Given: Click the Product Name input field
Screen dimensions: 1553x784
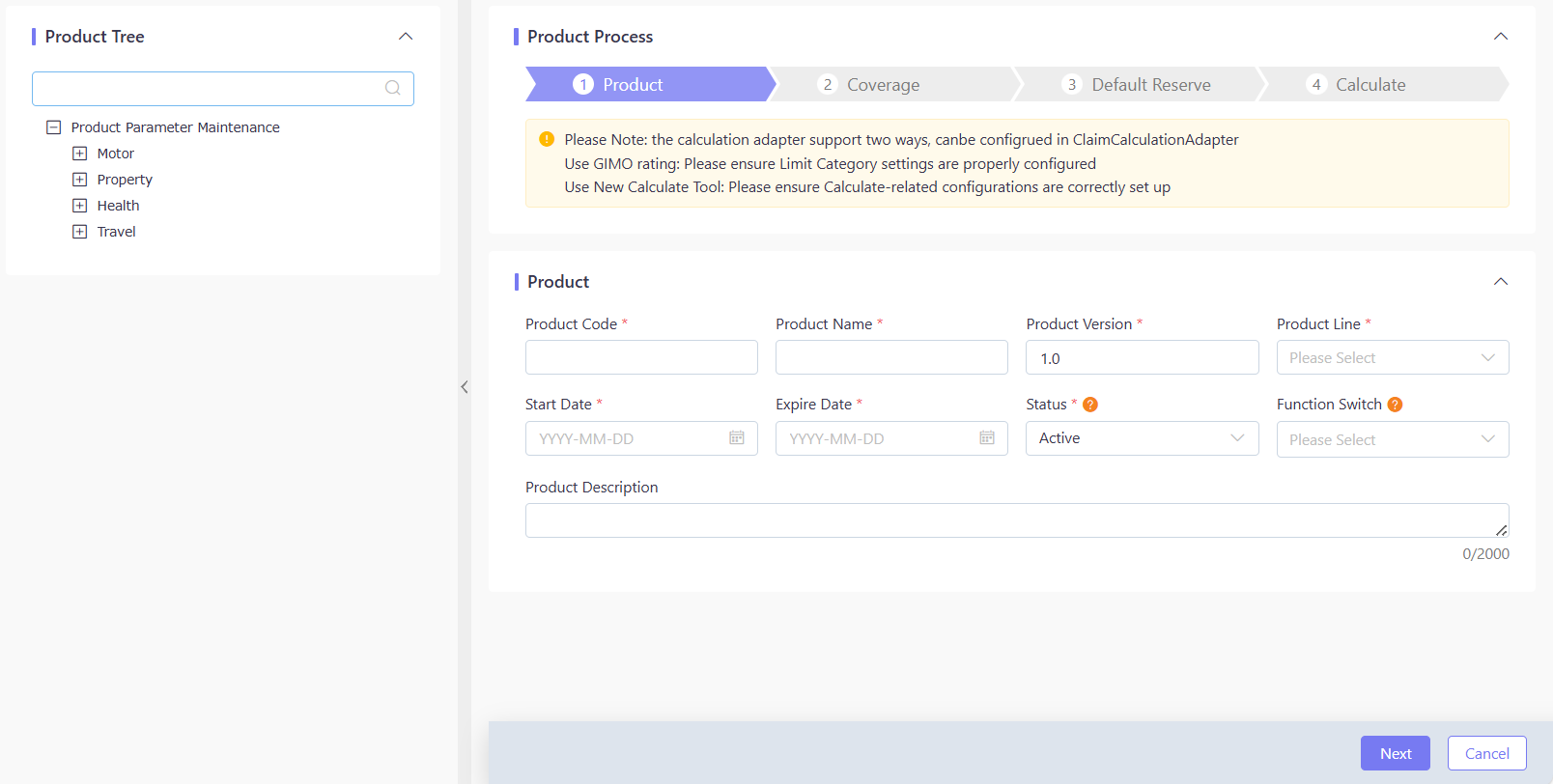Looking at the screenshot, I should (x=891, y=357).
